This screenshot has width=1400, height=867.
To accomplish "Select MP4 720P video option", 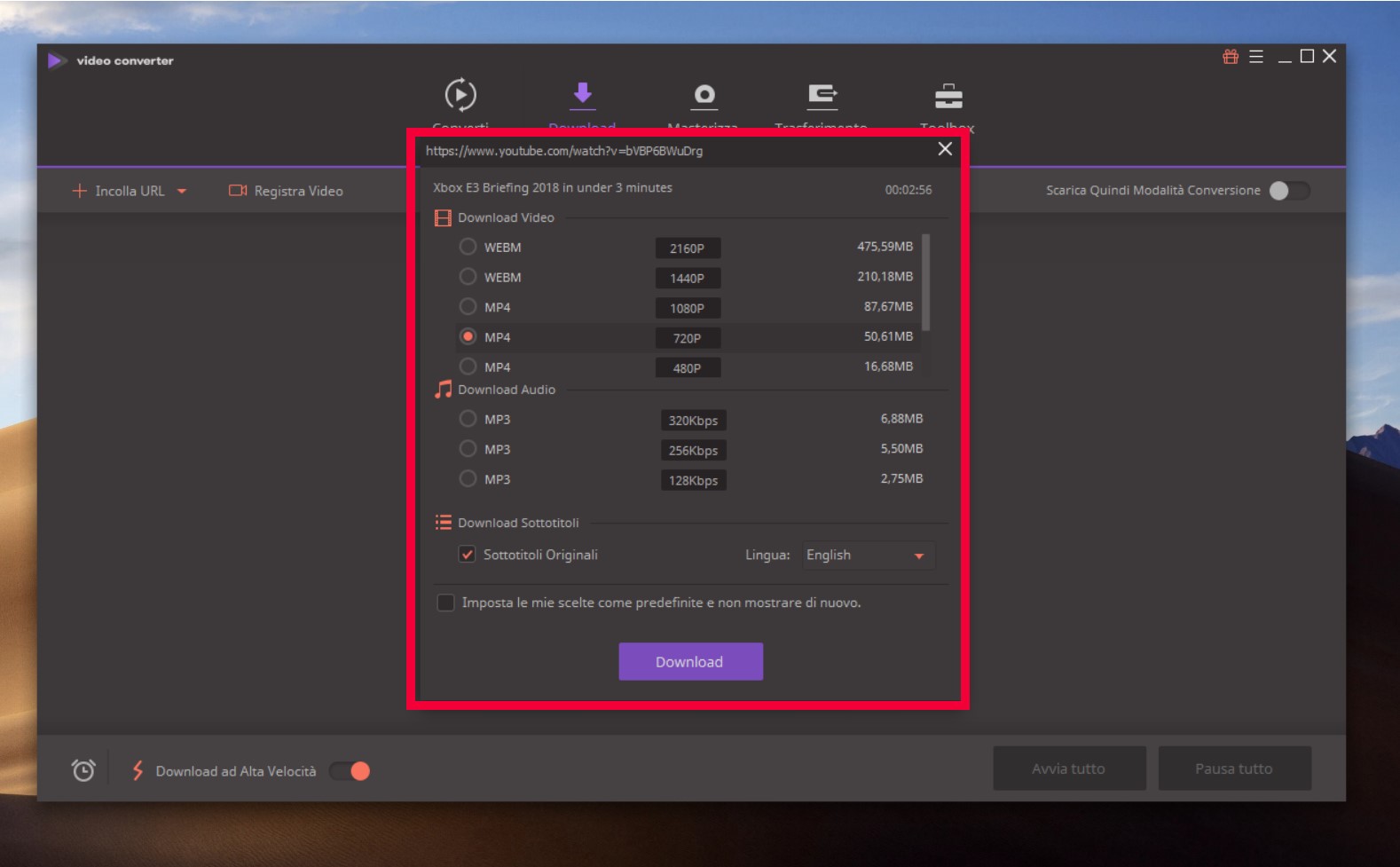I will click(468, 336).
